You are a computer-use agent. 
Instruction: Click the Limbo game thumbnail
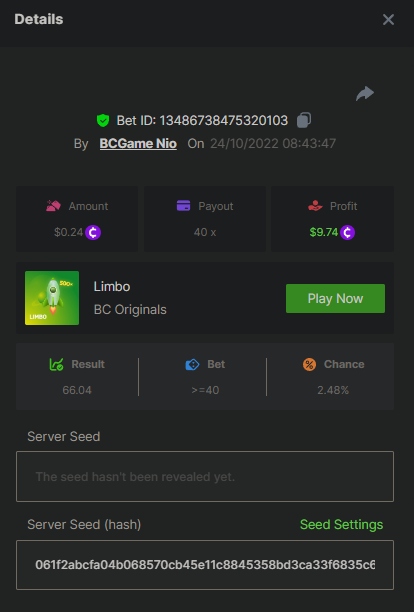tap(52, 298)
